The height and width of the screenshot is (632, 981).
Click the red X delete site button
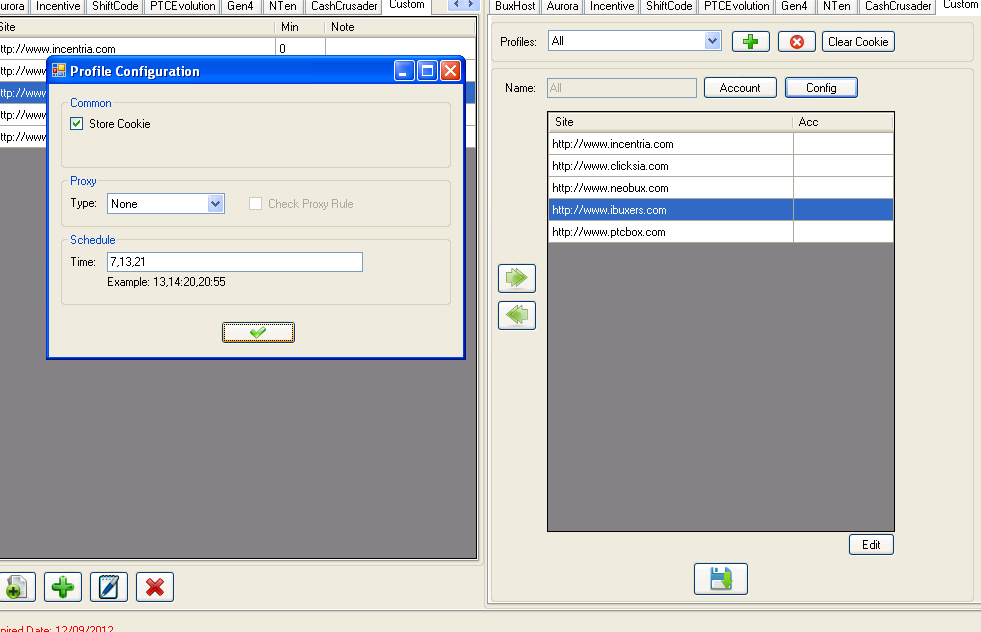(x=155, y=587)
